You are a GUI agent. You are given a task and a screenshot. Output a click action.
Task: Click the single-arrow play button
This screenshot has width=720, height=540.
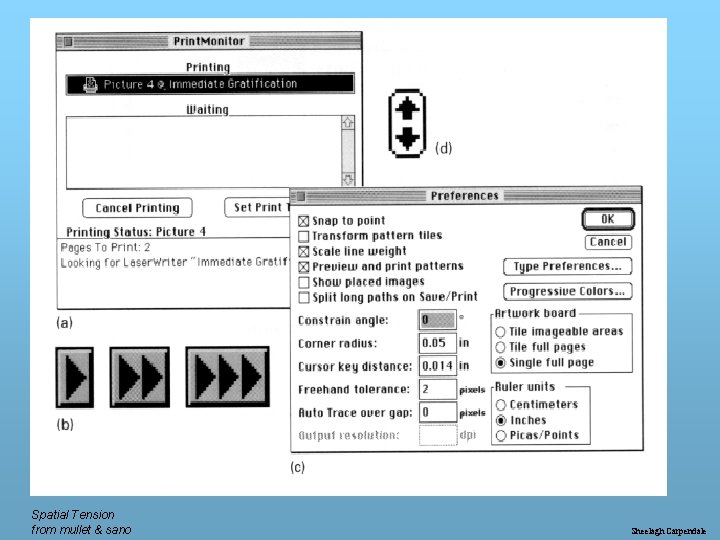tap(75, 377)
